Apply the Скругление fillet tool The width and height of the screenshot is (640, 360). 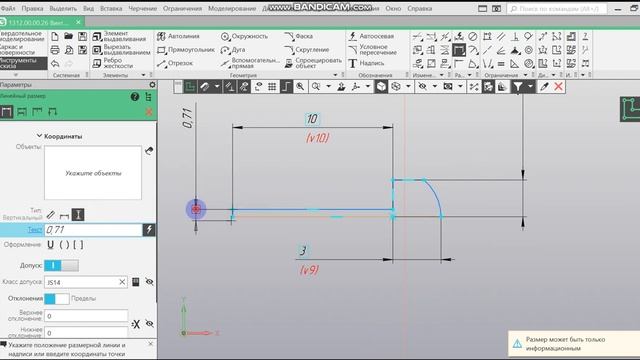pos(307,50)
